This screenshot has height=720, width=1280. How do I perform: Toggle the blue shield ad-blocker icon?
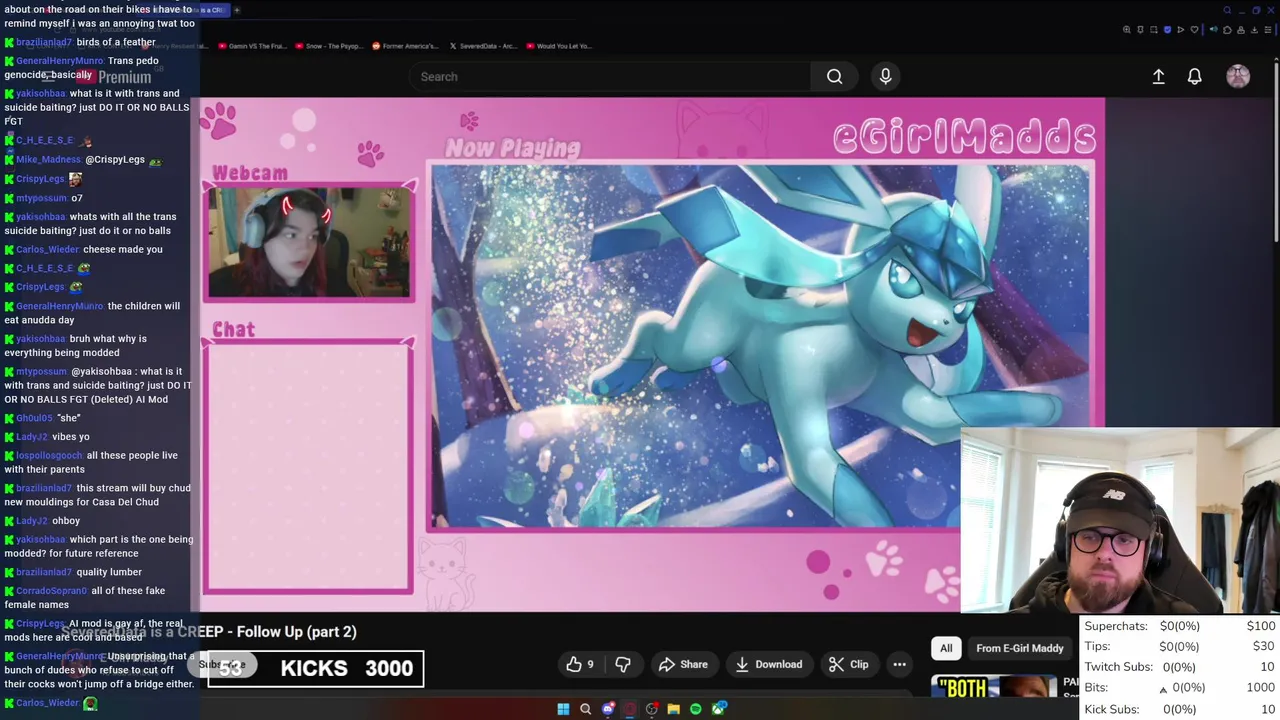tap(1167, 30)
